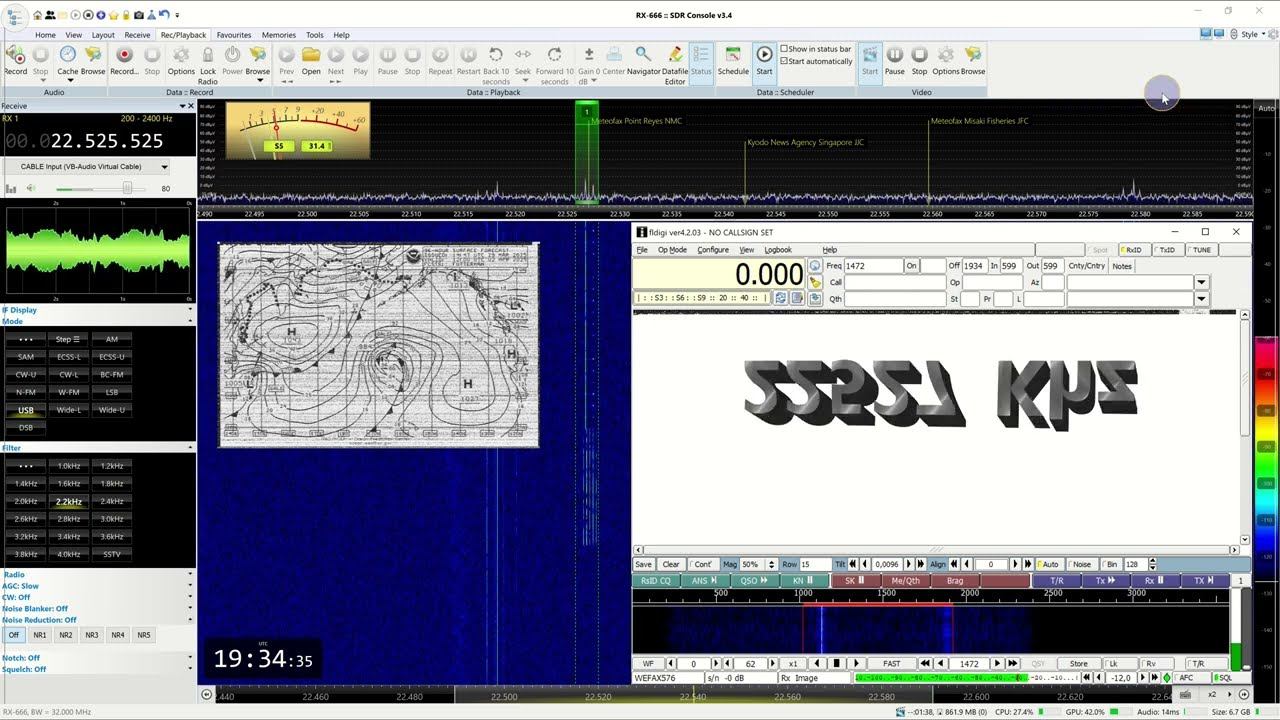Viewport: 1280px width, 720px height.
Task: Uncheck Start automatically checkbox
Action: pyautogui.click(x=784, y=61)
